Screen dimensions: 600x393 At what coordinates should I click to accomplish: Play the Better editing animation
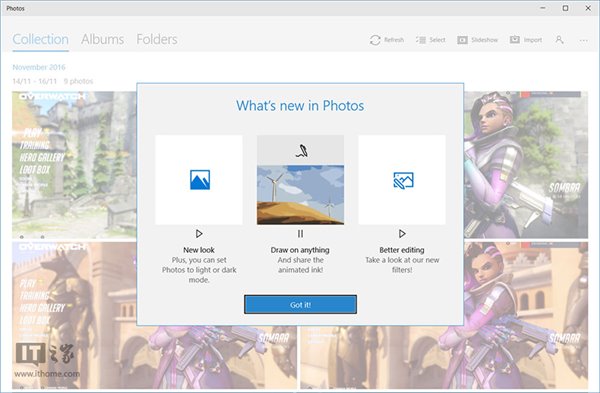pyautogui.click(x=402, y=233)
